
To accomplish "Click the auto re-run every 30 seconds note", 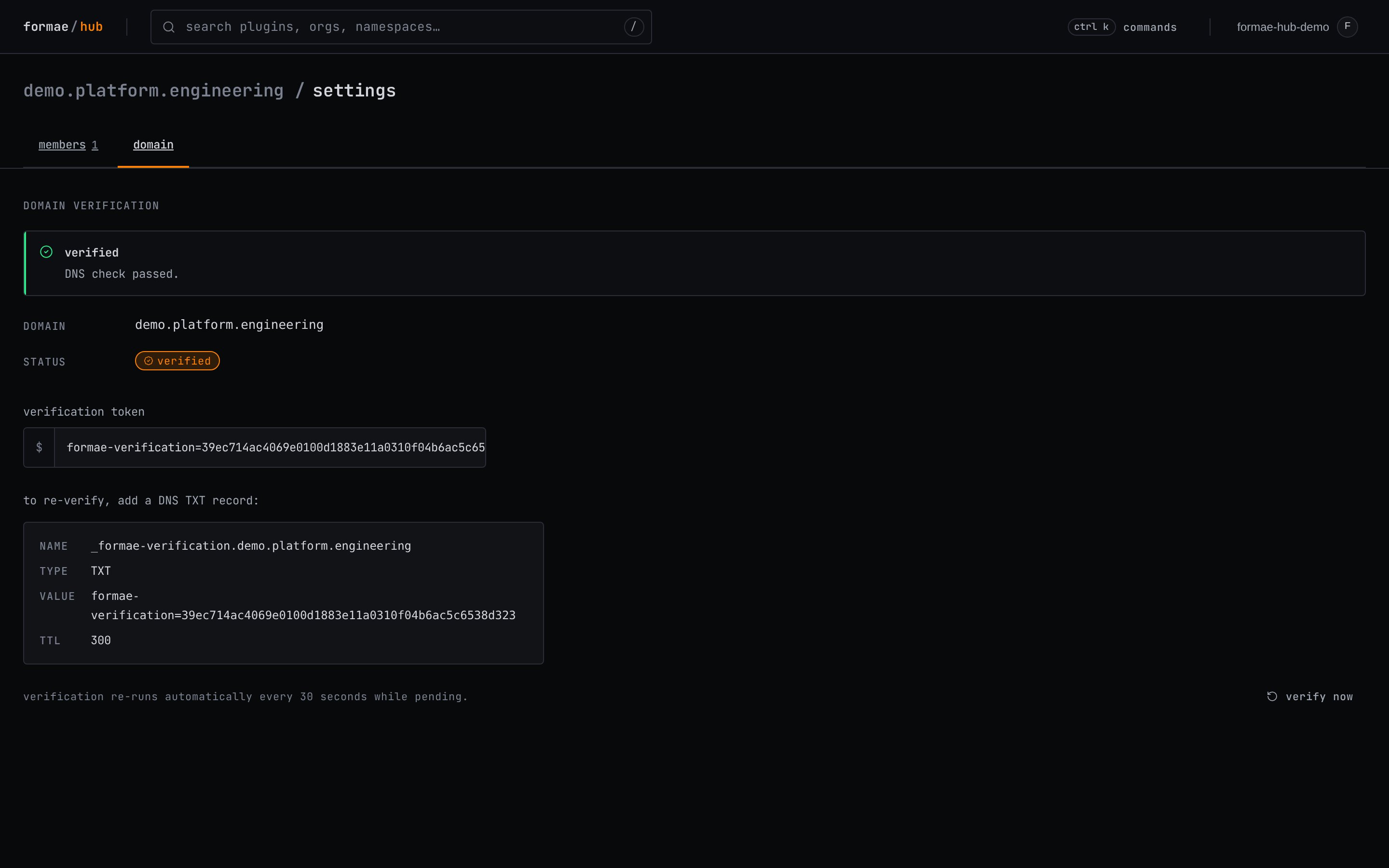I will pos(245,696).
